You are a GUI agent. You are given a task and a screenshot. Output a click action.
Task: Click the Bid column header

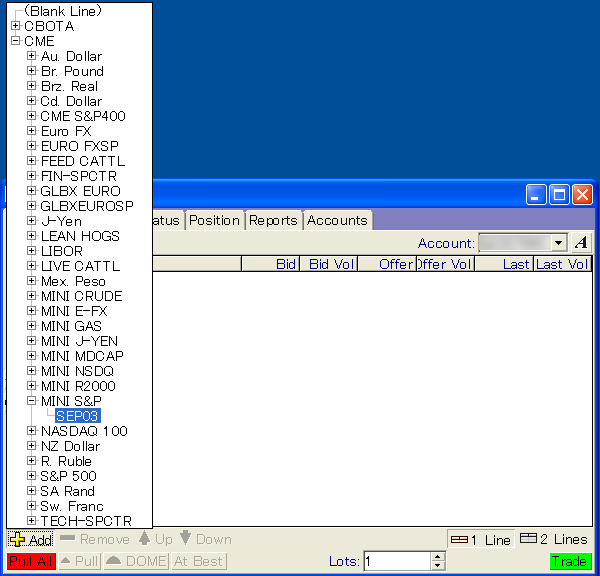271,264
